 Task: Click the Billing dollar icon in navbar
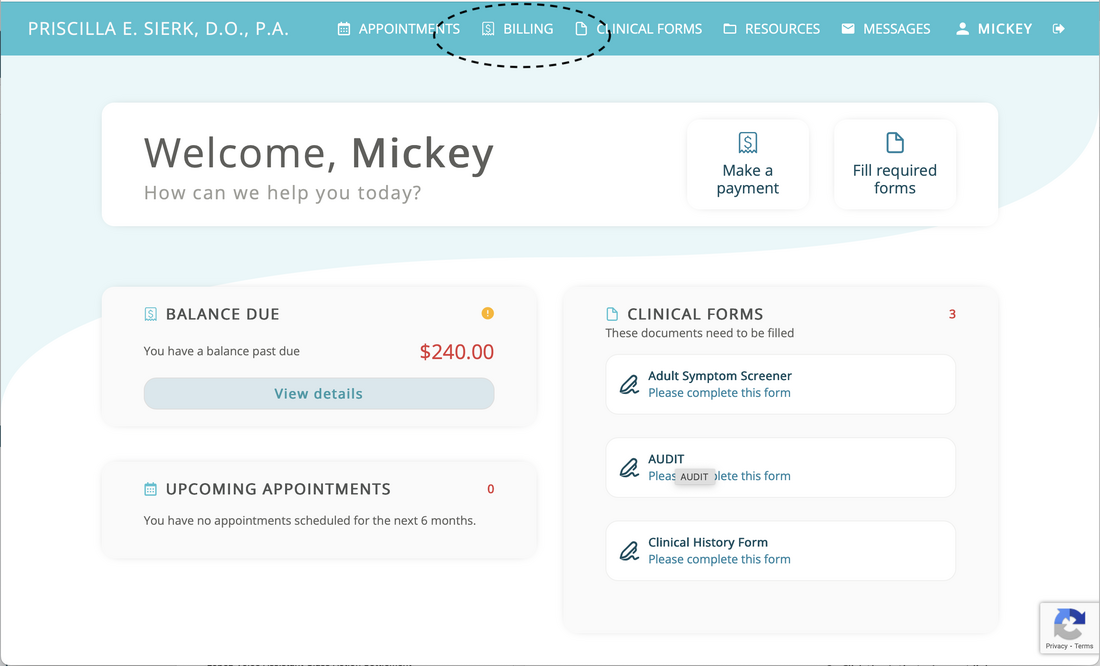point(488,28)
